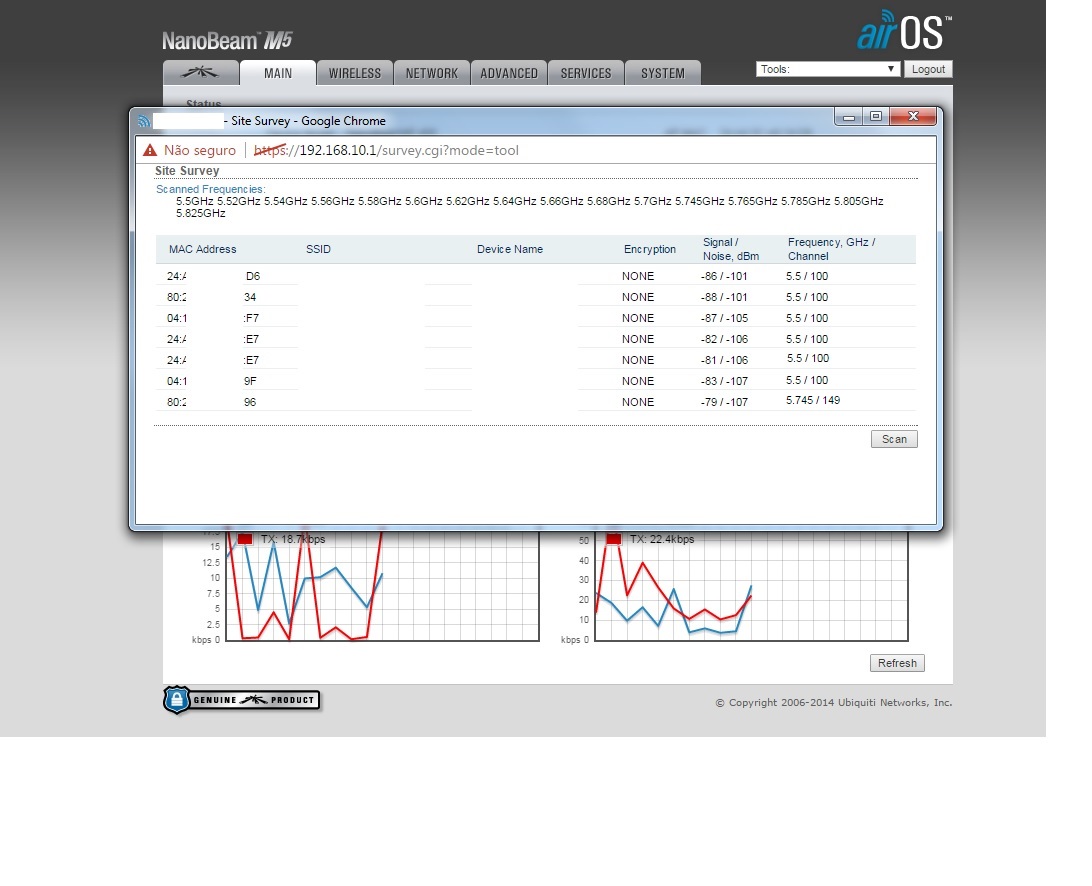Open the SERVICES tab

[586, 73]
